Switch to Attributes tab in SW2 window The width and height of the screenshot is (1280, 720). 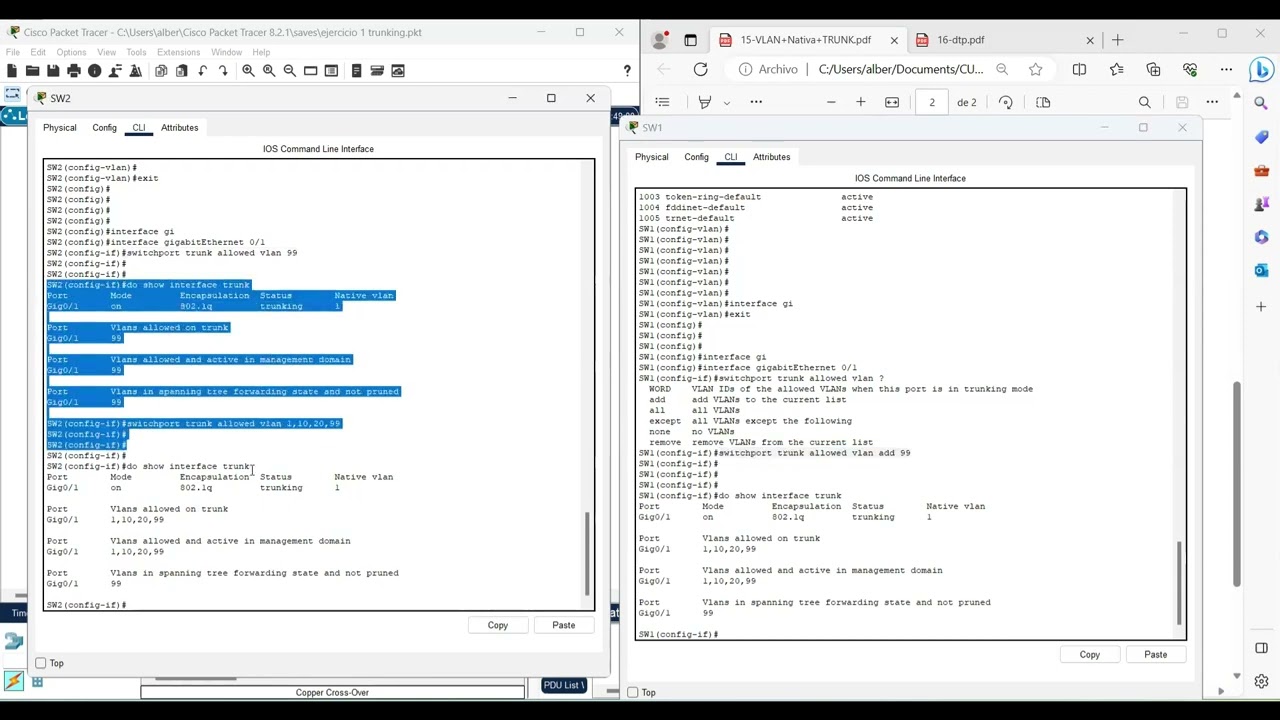click(x=180, y=128)
